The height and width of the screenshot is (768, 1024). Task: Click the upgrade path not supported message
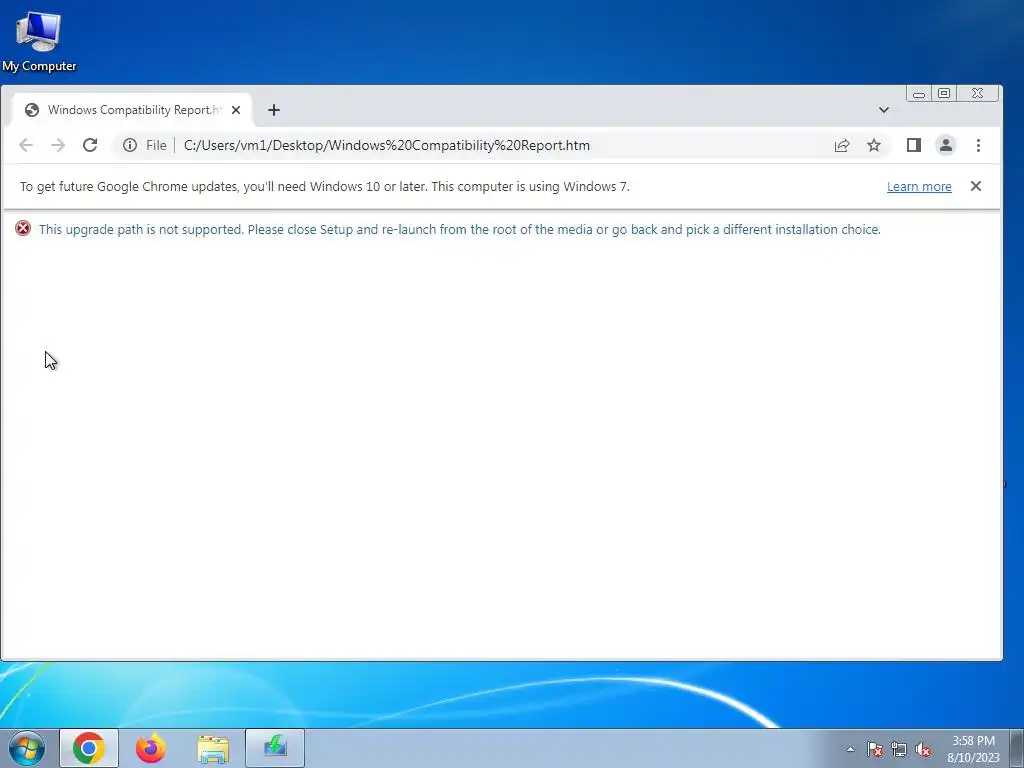point(460,229)
